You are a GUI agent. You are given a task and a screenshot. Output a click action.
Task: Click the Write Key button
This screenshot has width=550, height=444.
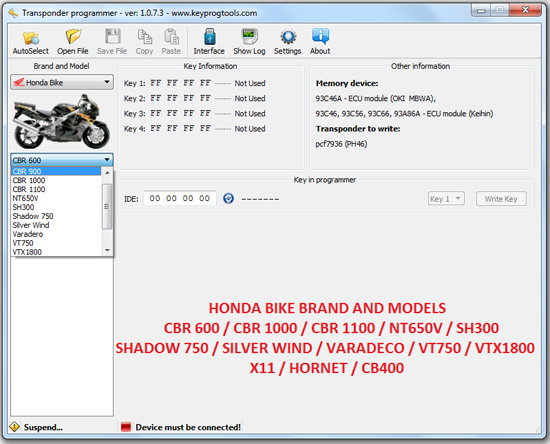(x=501, y=199)
